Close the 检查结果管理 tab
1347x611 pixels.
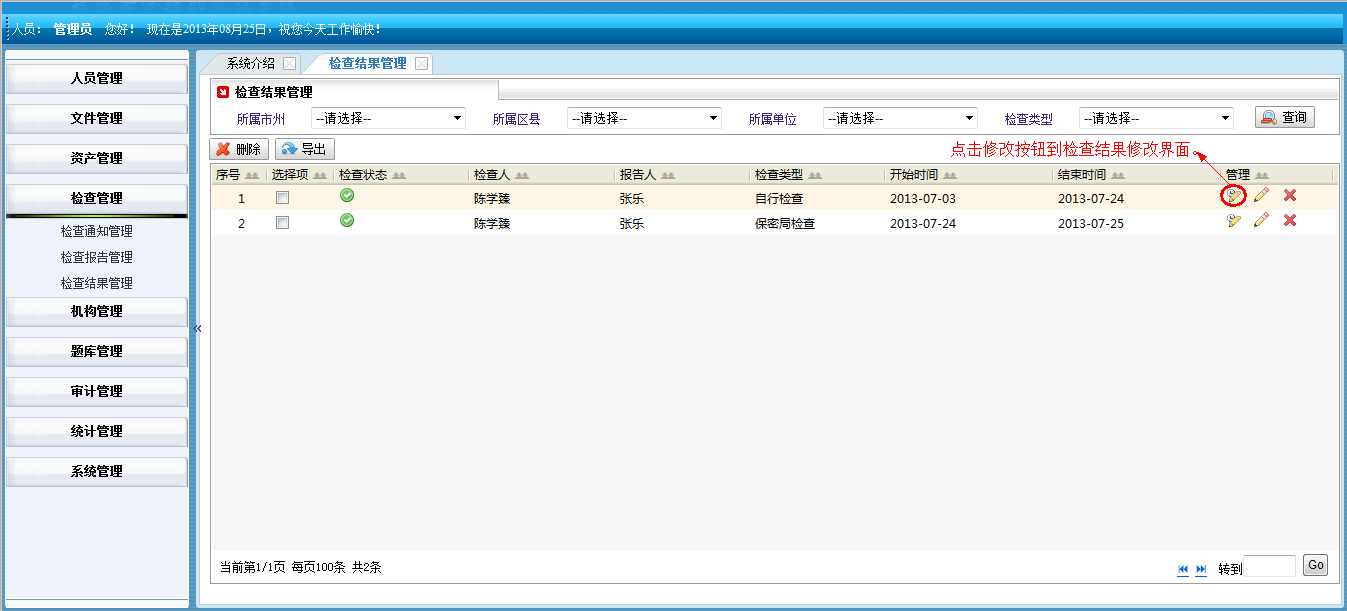pos(422,63)
